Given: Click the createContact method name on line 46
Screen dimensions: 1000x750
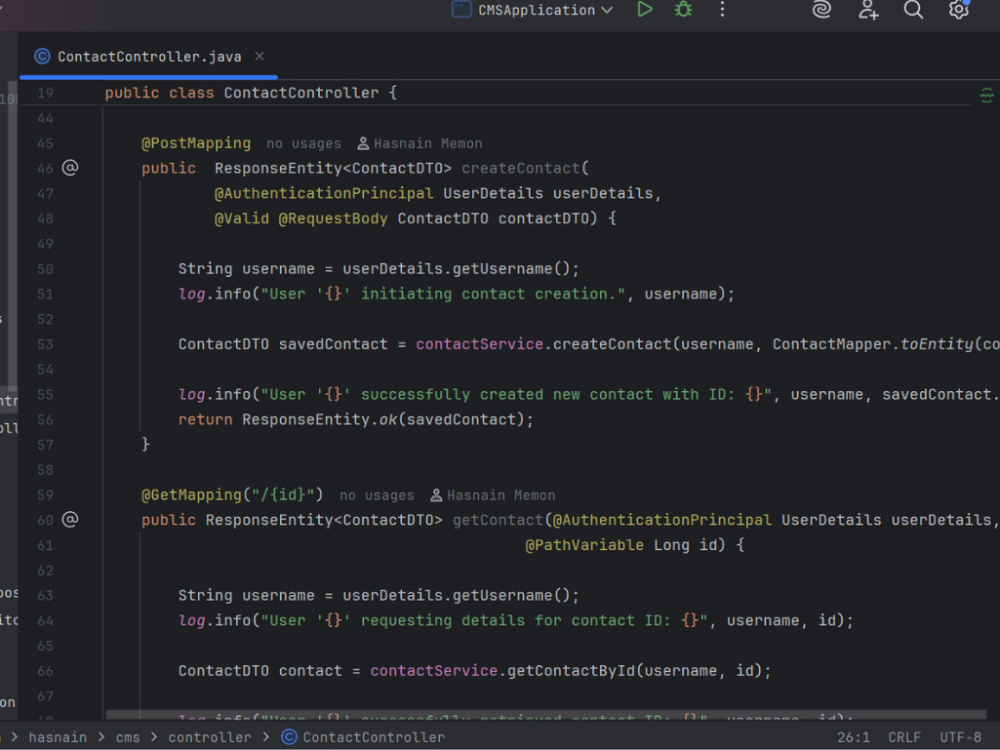Looking at the screenshot, I should (x=520, y=168).
